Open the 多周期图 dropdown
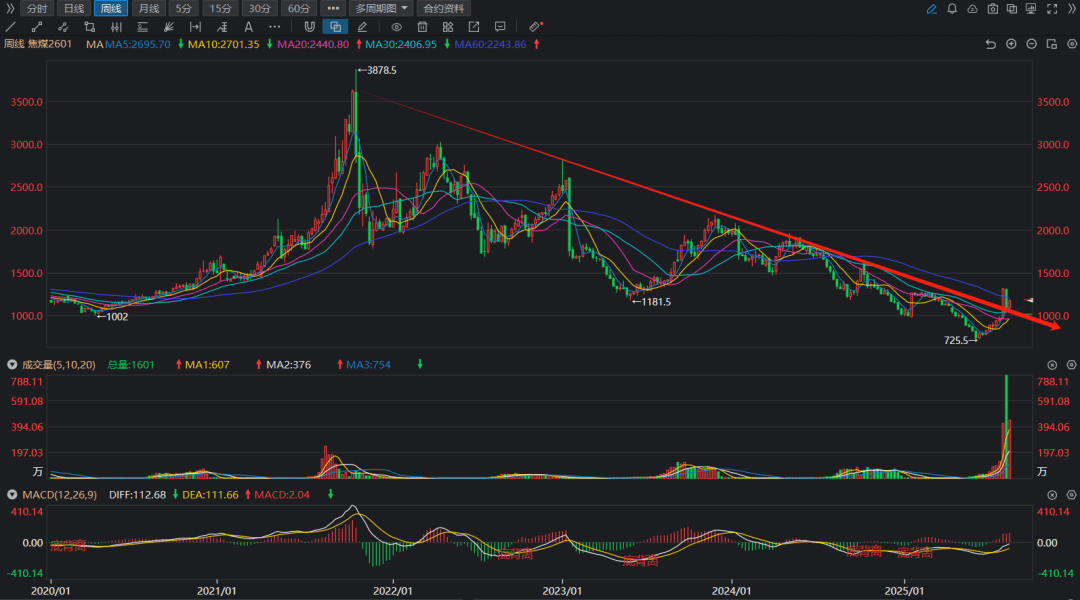Viewport: 1080px width, 600px height. pyautogui.click(x=381, y=8)
